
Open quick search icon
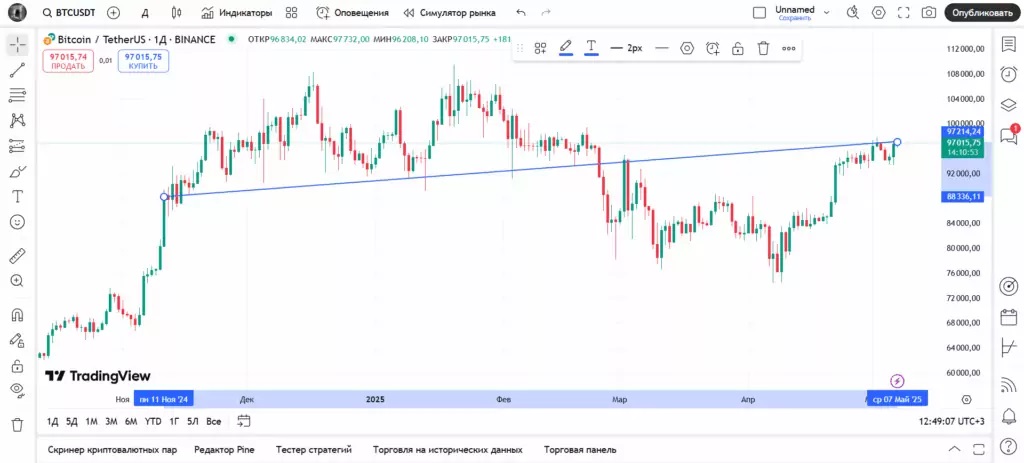click(853, 12)
